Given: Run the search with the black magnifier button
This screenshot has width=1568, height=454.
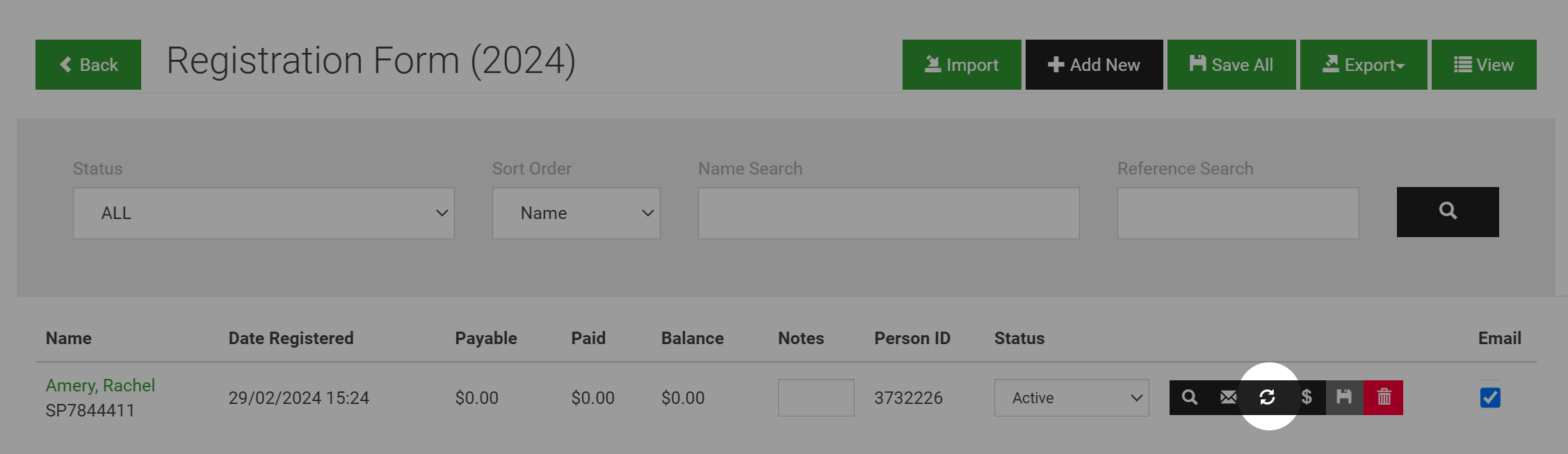Looking at the screenshot, I should 1448,212.
